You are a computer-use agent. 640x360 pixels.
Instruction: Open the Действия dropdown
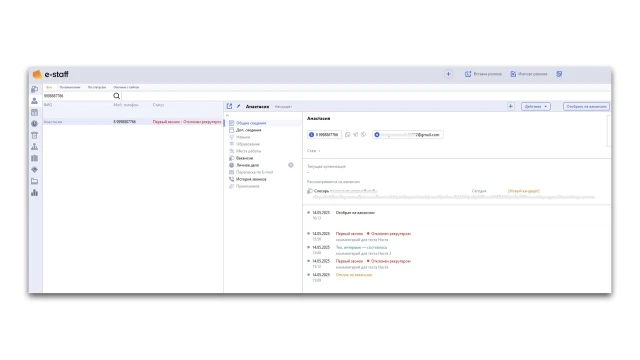(x=536, y=107)
